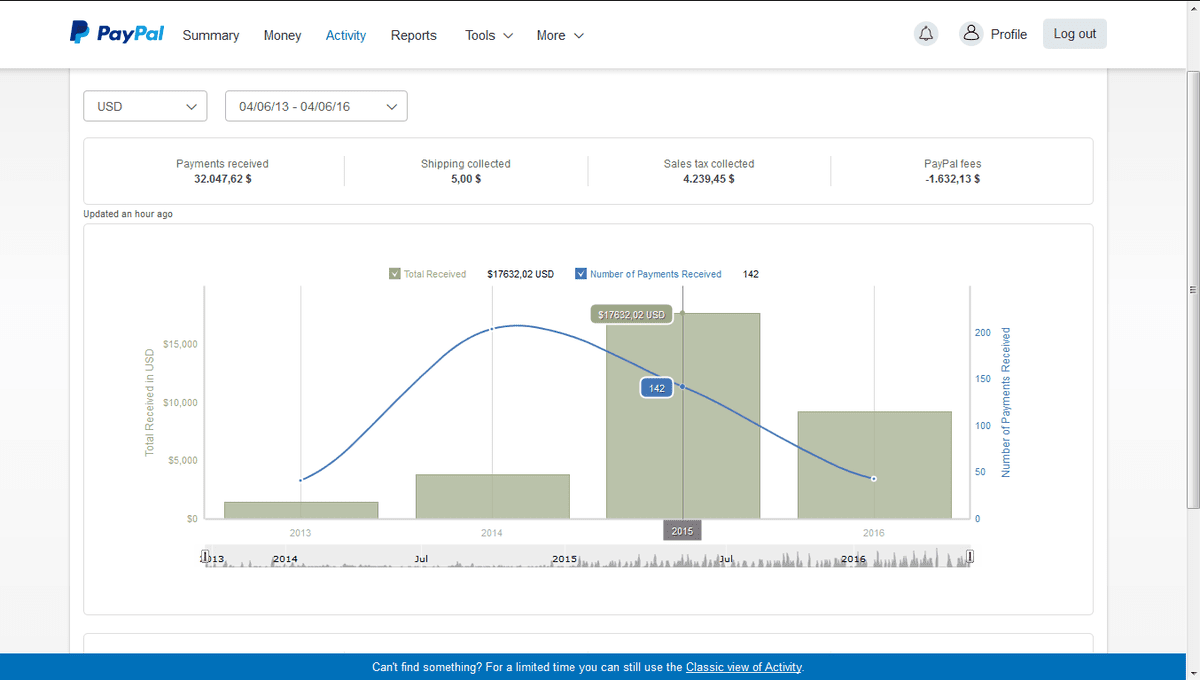This screenshot has height=680, width=1200.
Task: Expand the More menu
Action: coord(560,35)
